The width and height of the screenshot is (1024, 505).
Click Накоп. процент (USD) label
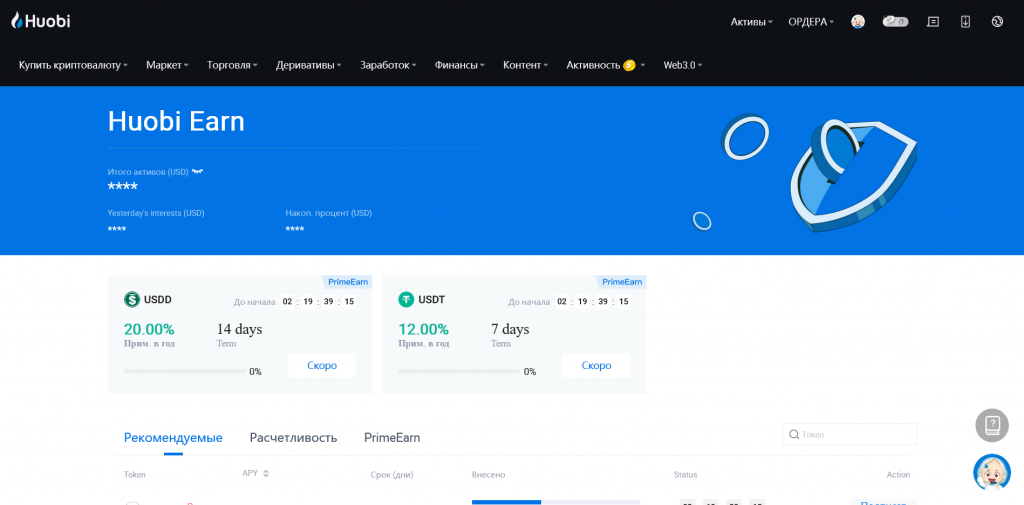click(x=328, y=213)
